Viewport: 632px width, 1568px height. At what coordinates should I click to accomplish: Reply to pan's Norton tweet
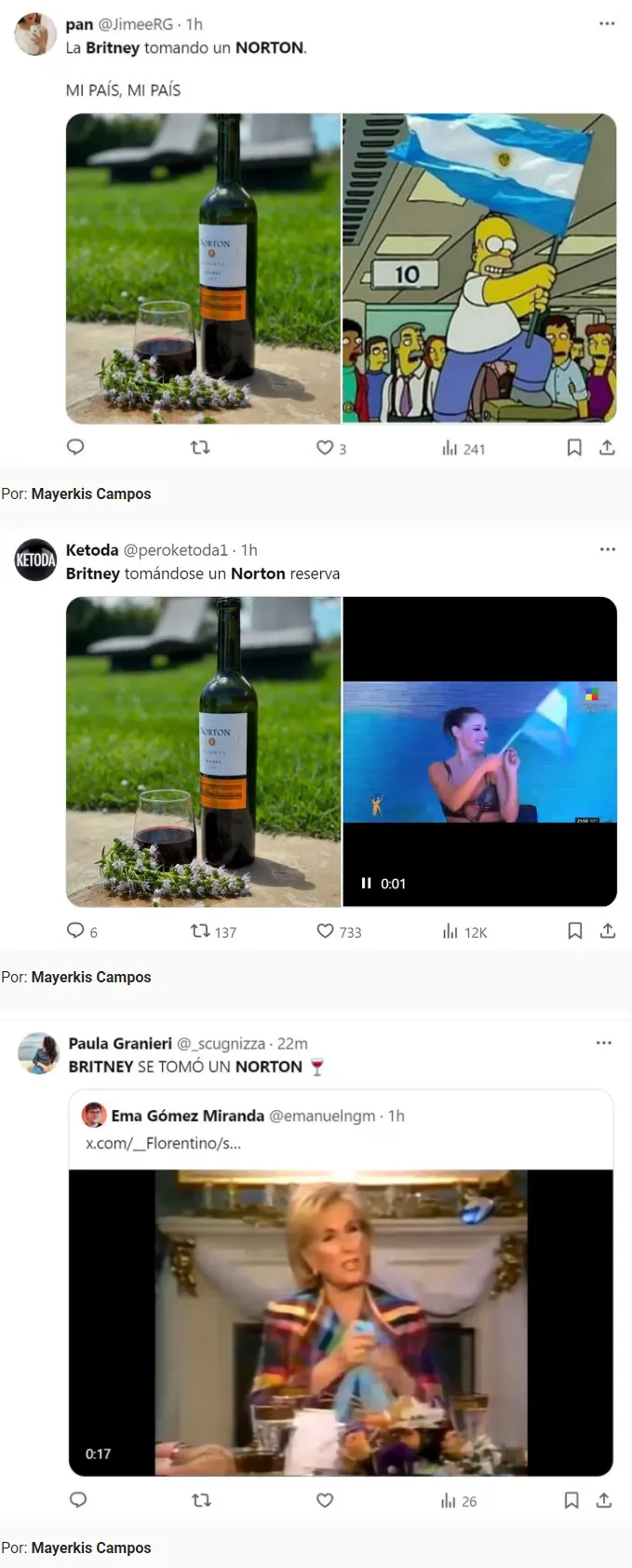(76, 447)
